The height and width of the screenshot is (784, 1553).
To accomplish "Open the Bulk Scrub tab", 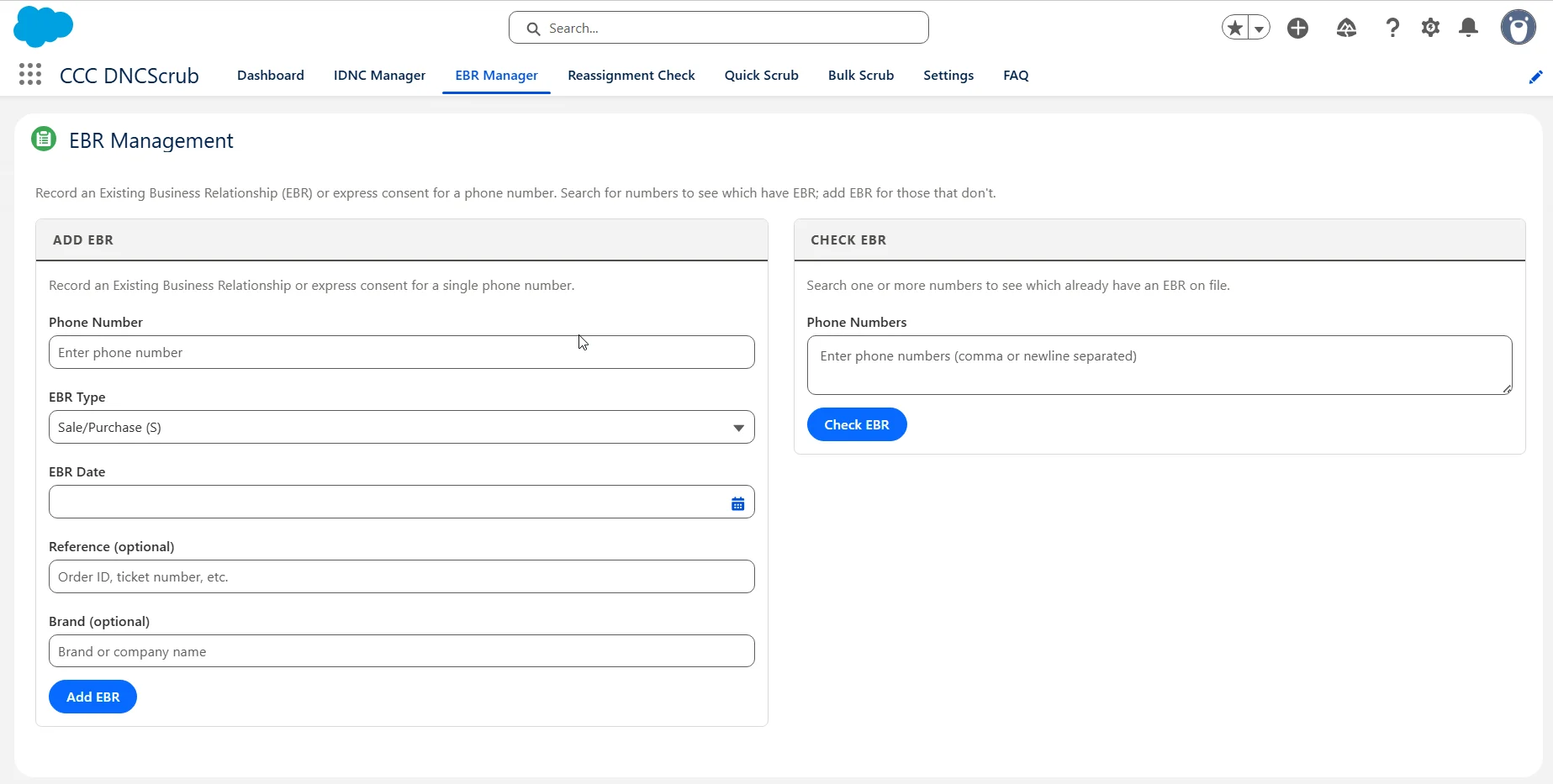I will pyautogui.click(x=861, y=75).
